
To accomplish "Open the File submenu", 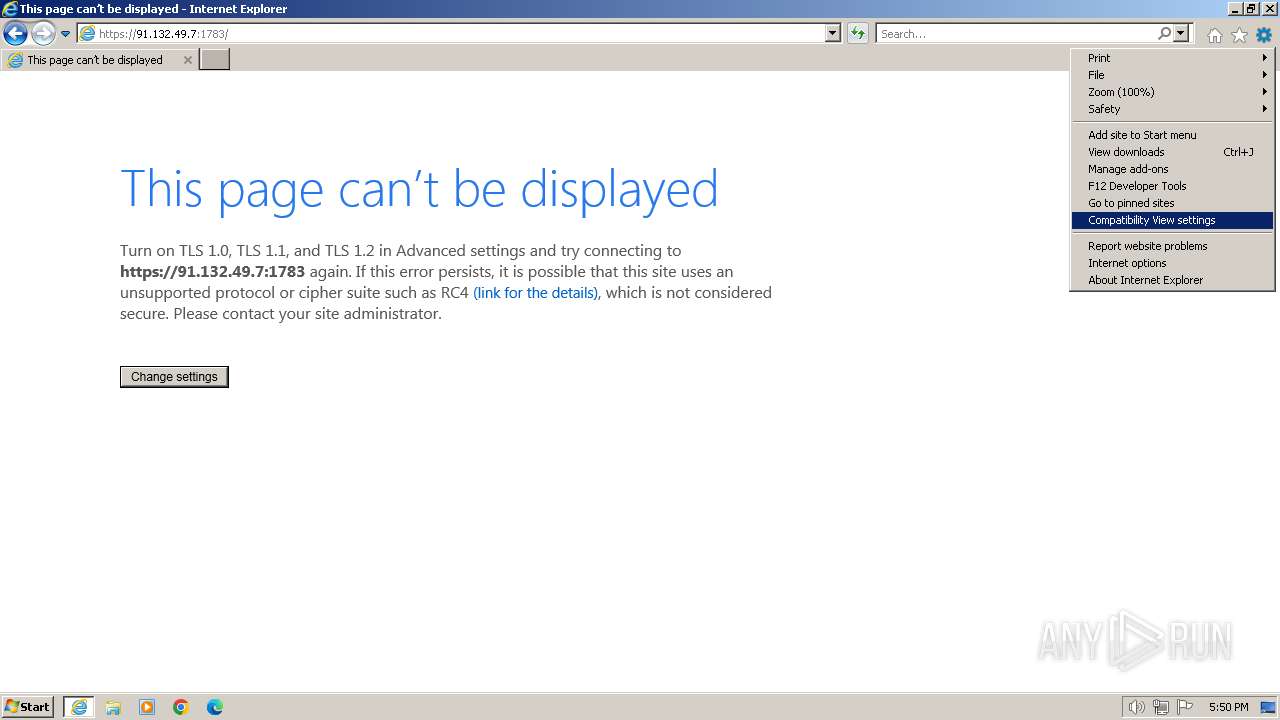I will pyautogui.click(x=1172, y=75).
